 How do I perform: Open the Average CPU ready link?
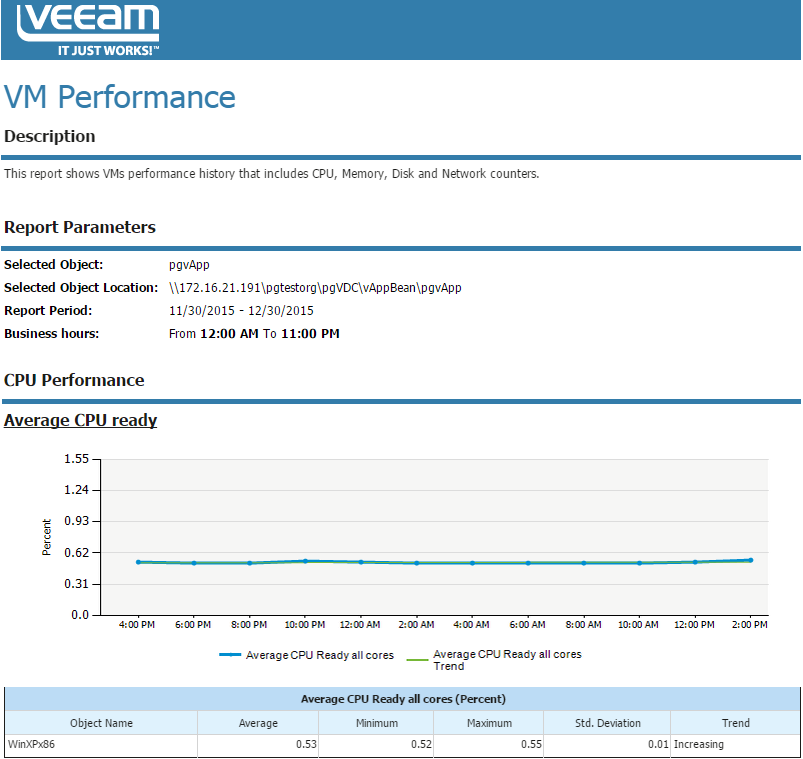pyautogui.click(x=80, y=420)
